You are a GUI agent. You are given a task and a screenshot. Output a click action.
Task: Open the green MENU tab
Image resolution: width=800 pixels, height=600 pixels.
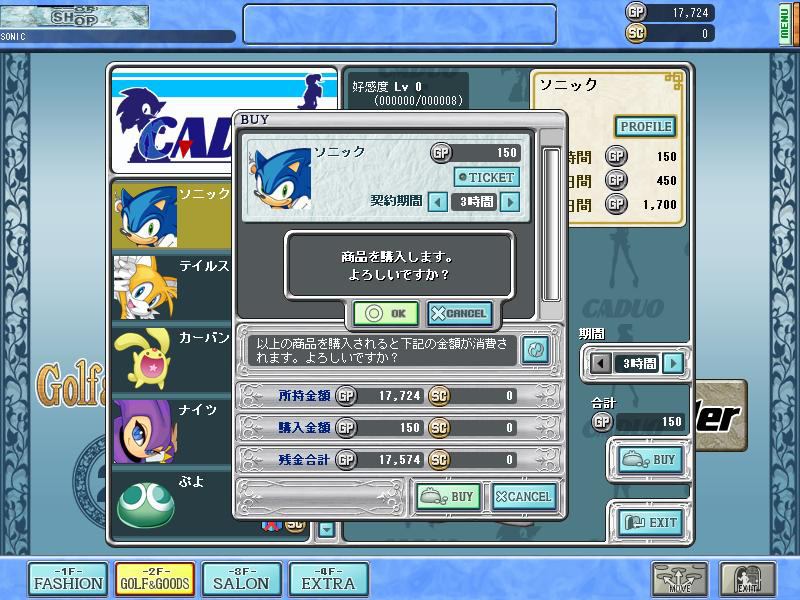click(785, 23)
